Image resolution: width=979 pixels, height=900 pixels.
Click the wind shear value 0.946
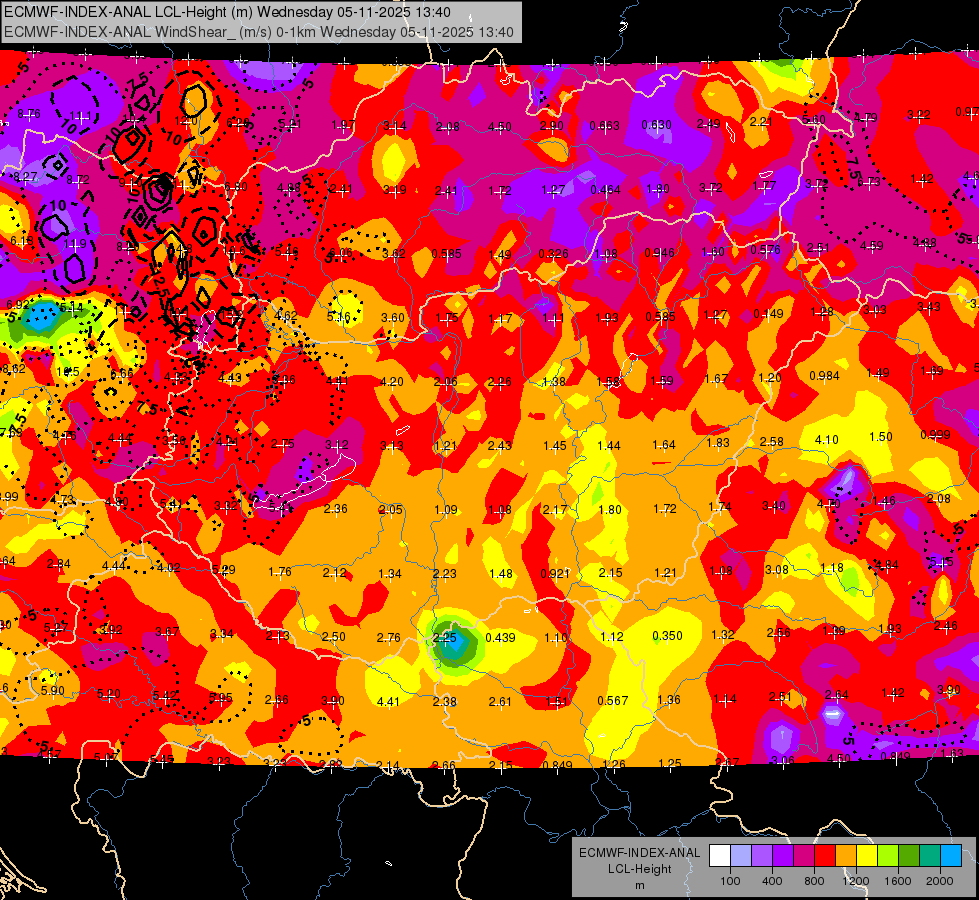659,253
